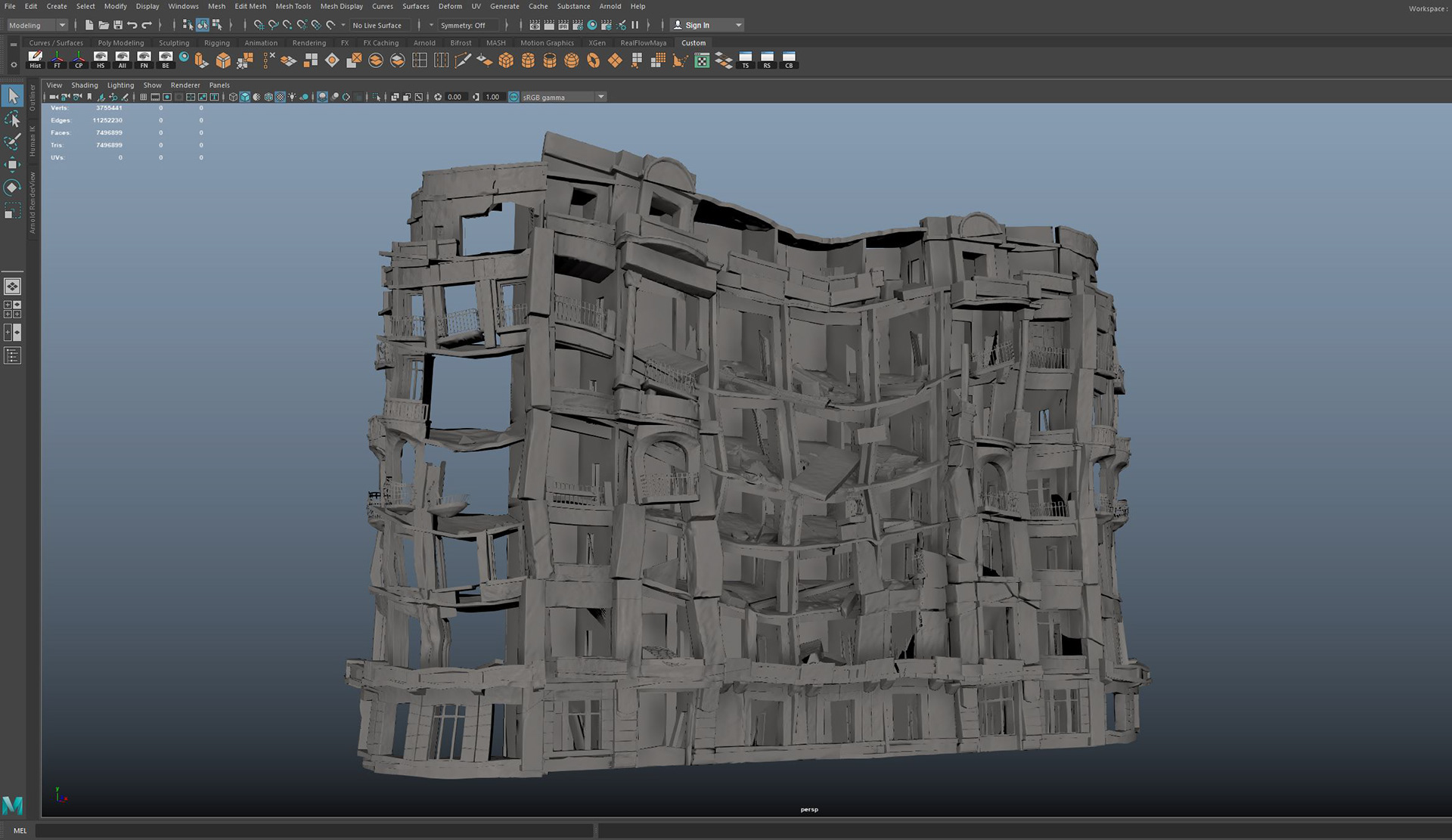Toggle wireframe display in viewport
This screenshot has height=840, width=1452.
coord(233,97)
